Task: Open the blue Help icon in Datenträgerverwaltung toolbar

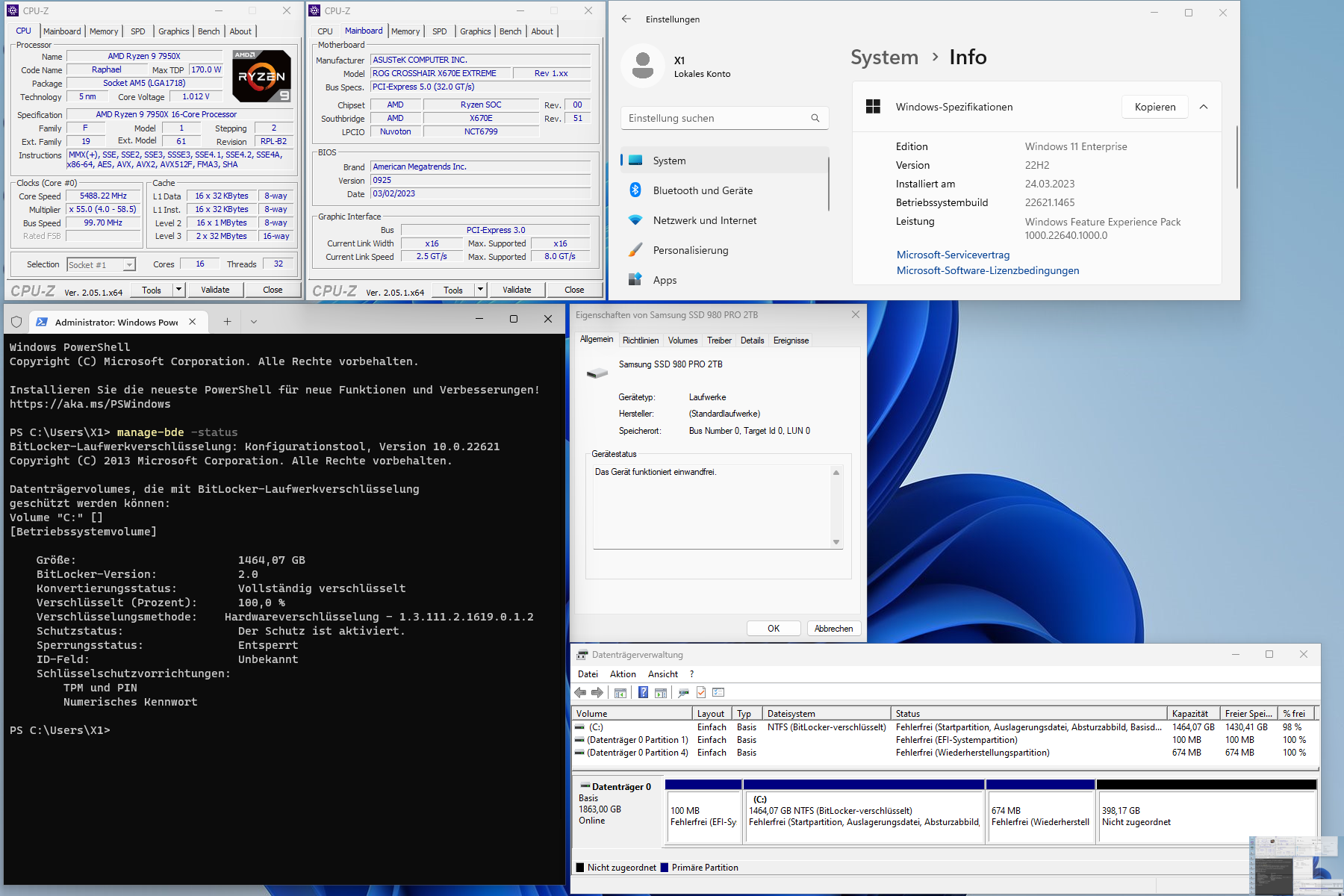Action: [x=643, y=693]
